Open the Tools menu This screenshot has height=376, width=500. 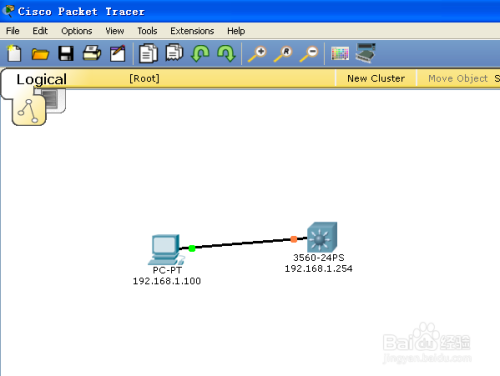point(147,31)
